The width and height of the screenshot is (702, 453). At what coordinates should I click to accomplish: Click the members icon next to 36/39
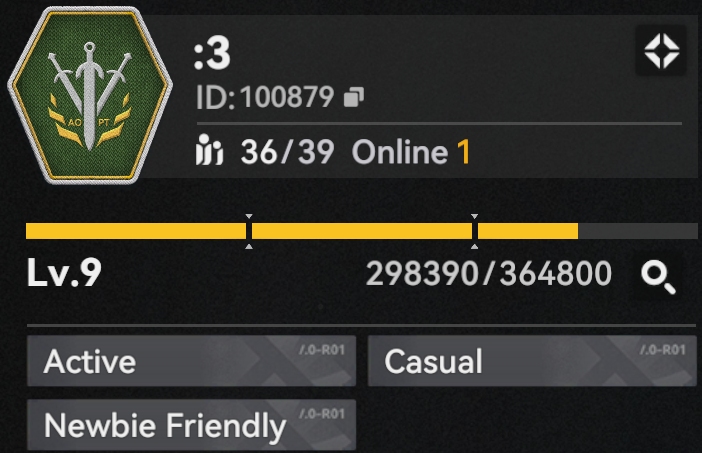point(209,150)
